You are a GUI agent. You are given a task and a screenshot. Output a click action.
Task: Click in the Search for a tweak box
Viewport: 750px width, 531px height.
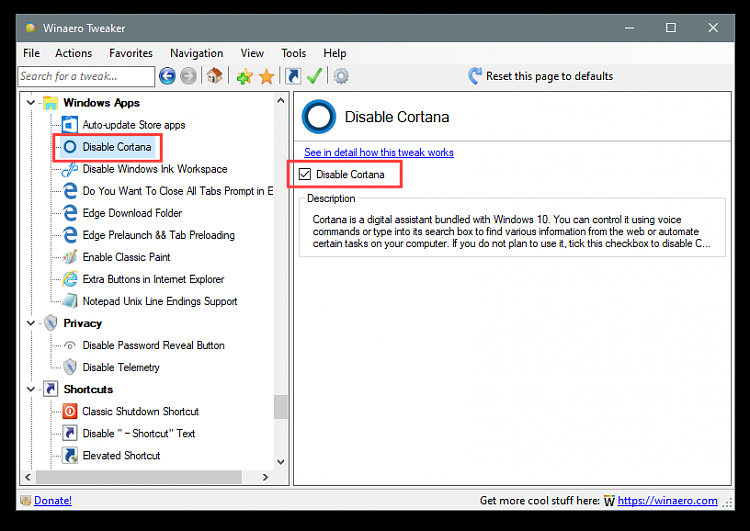click(x=87, y=77)
